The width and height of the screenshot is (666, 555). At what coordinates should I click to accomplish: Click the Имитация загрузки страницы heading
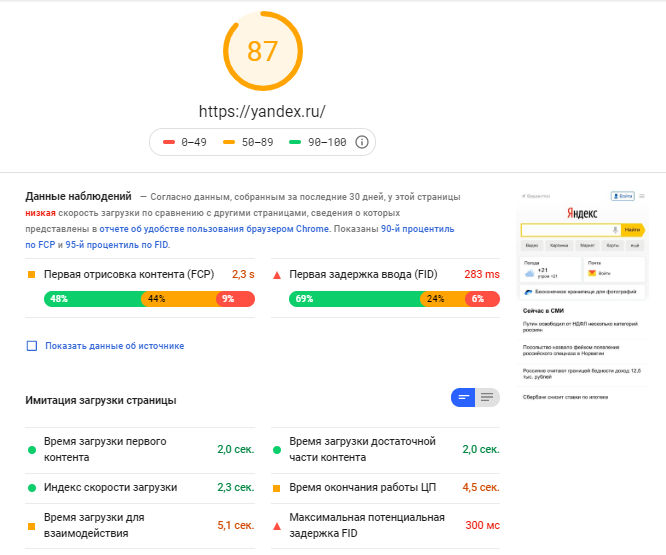[101, 400]
